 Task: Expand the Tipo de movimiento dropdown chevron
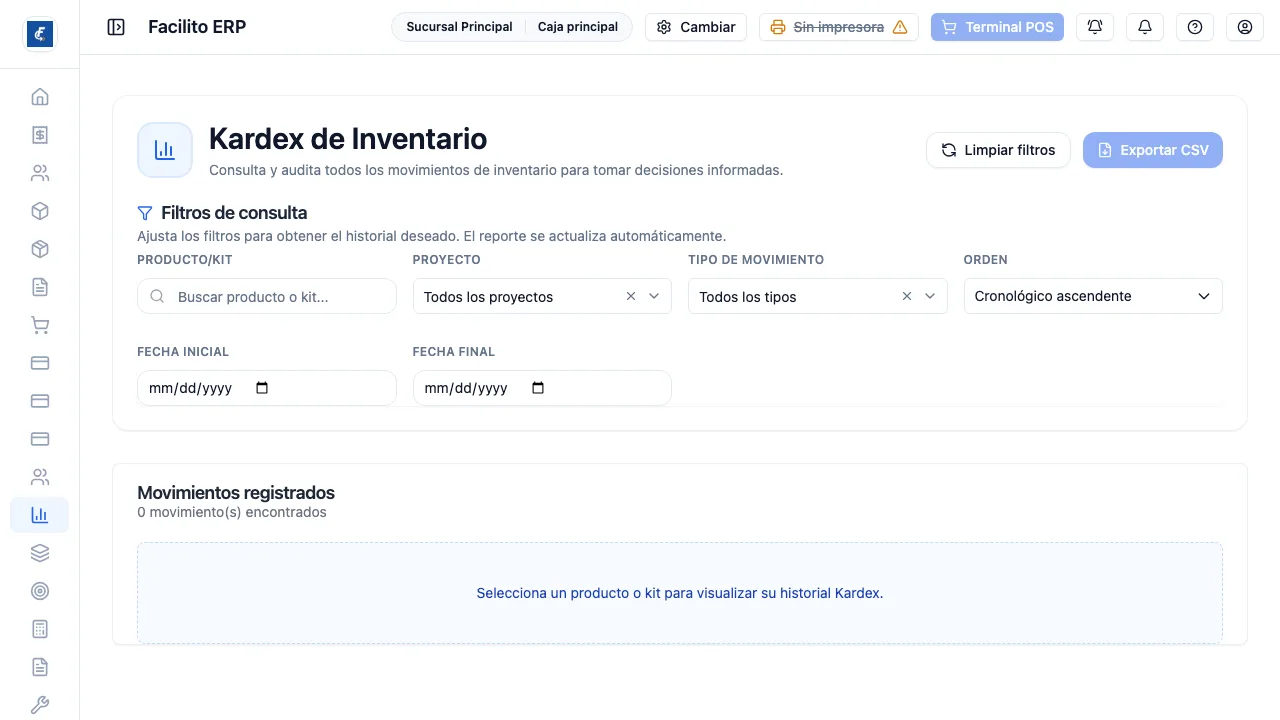click(x=930, y=296)
